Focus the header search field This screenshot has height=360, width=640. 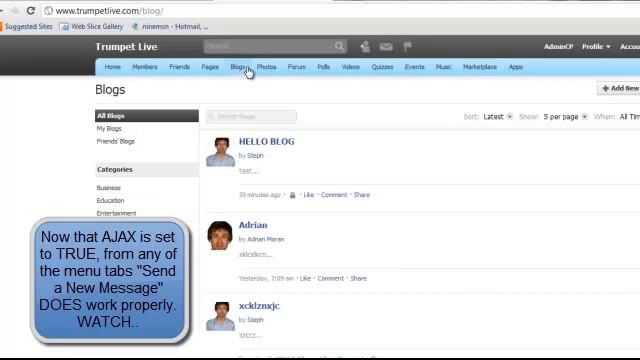click(x=269, y=46)
